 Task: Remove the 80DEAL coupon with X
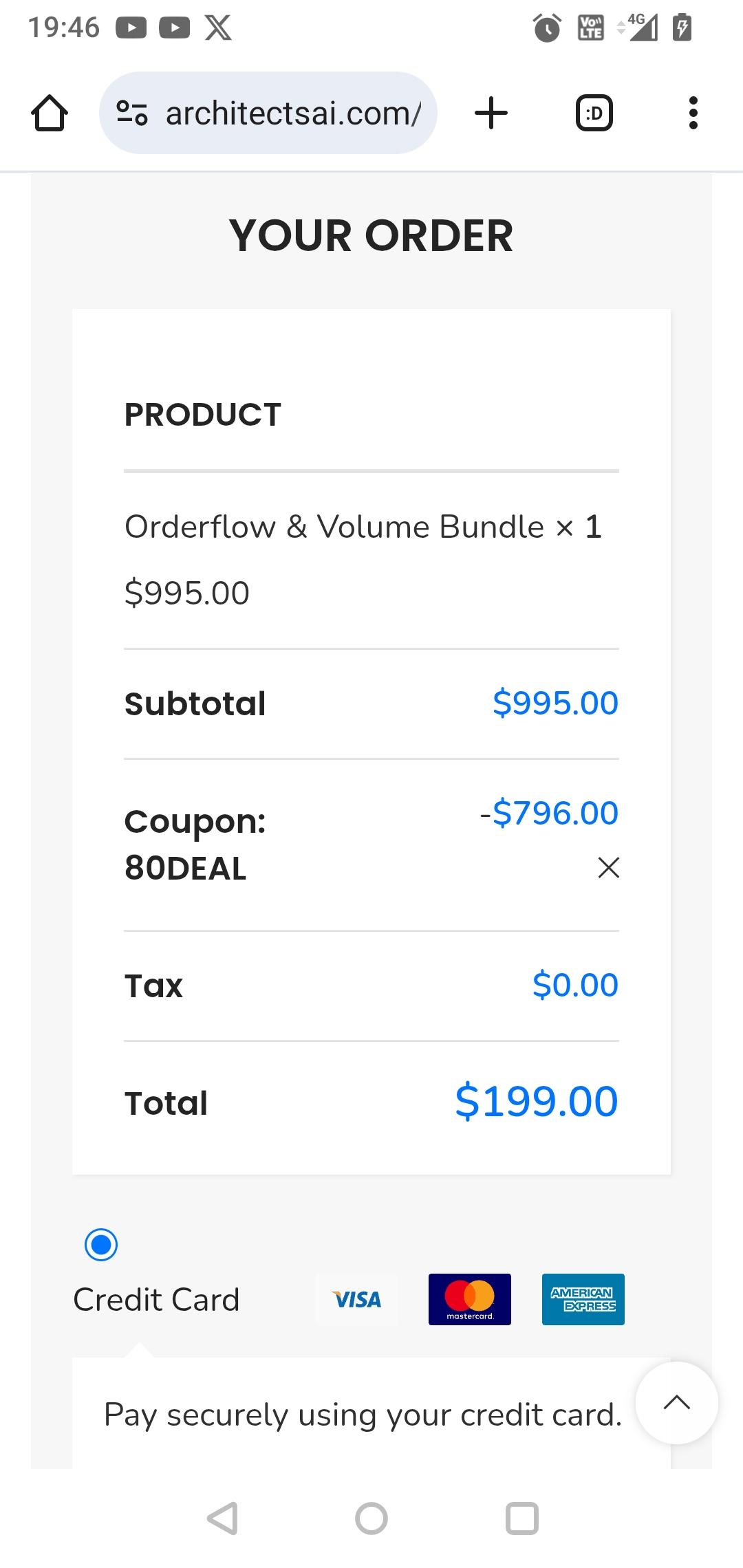coord(609,868)
